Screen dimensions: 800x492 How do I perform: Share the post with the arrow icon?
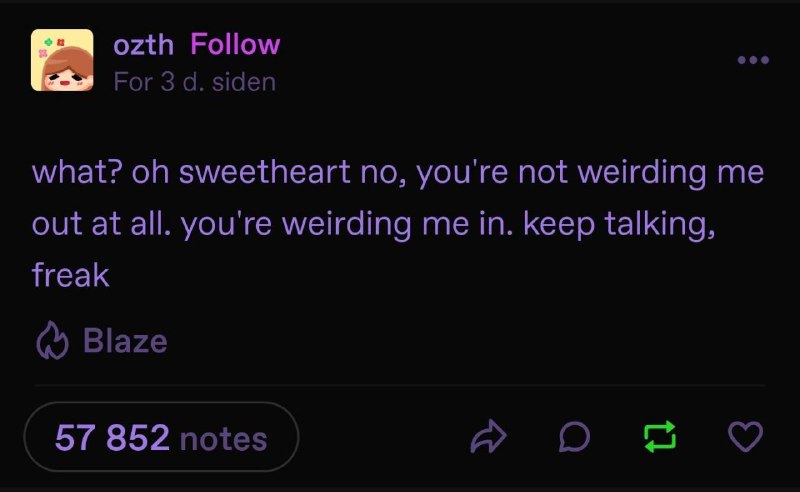click(x=488, y=436)
